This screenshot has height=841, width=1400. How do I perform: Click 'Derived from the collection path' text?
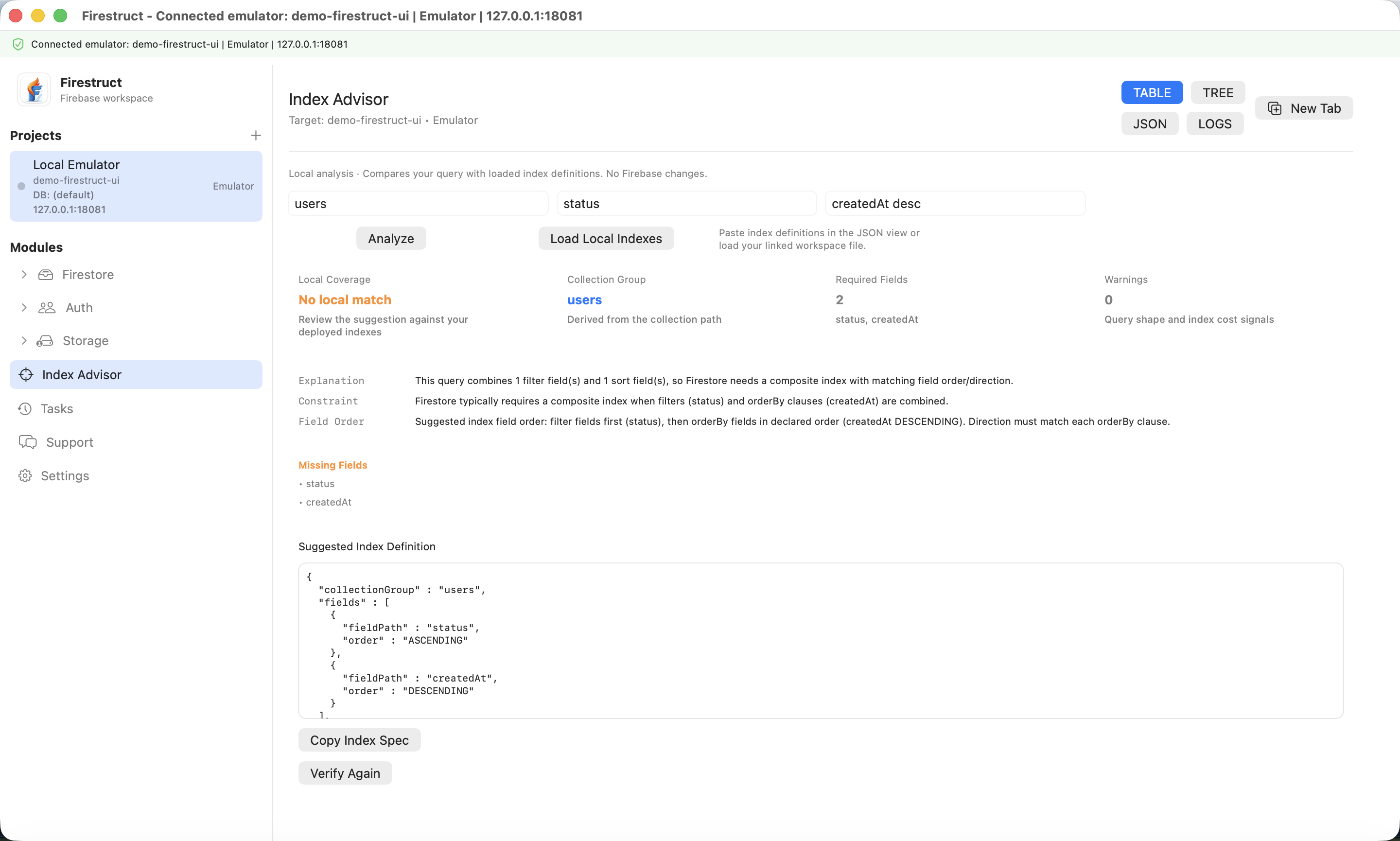tap(644, 319)
